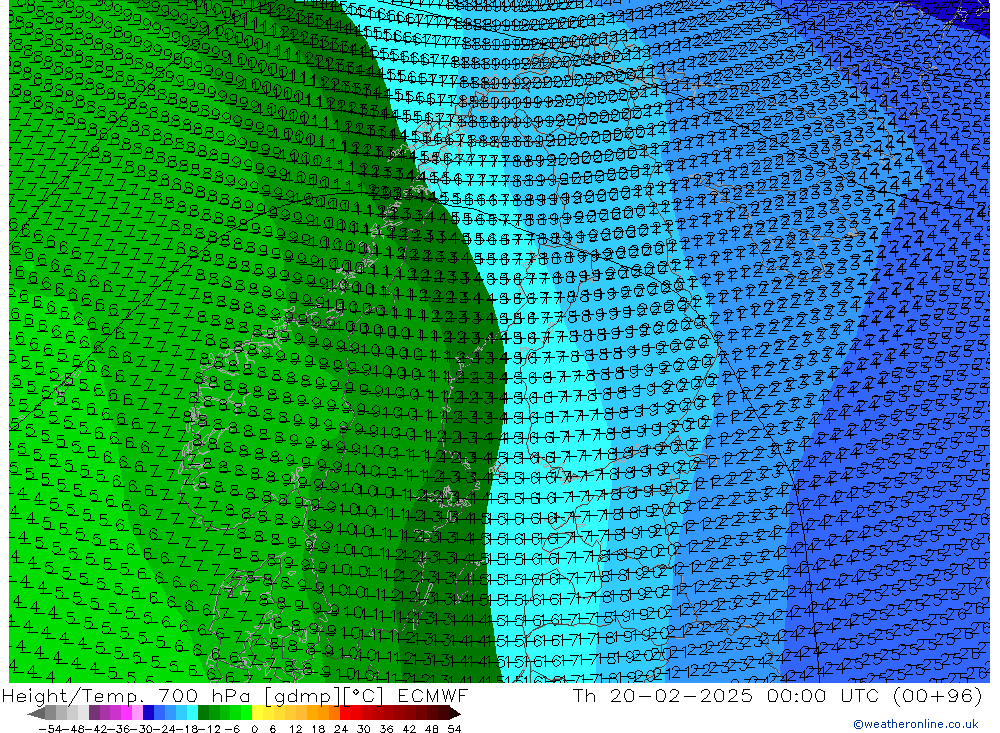Click the legend label minus 54
The image size is (1000, 733).
click(x=51, y=729)
